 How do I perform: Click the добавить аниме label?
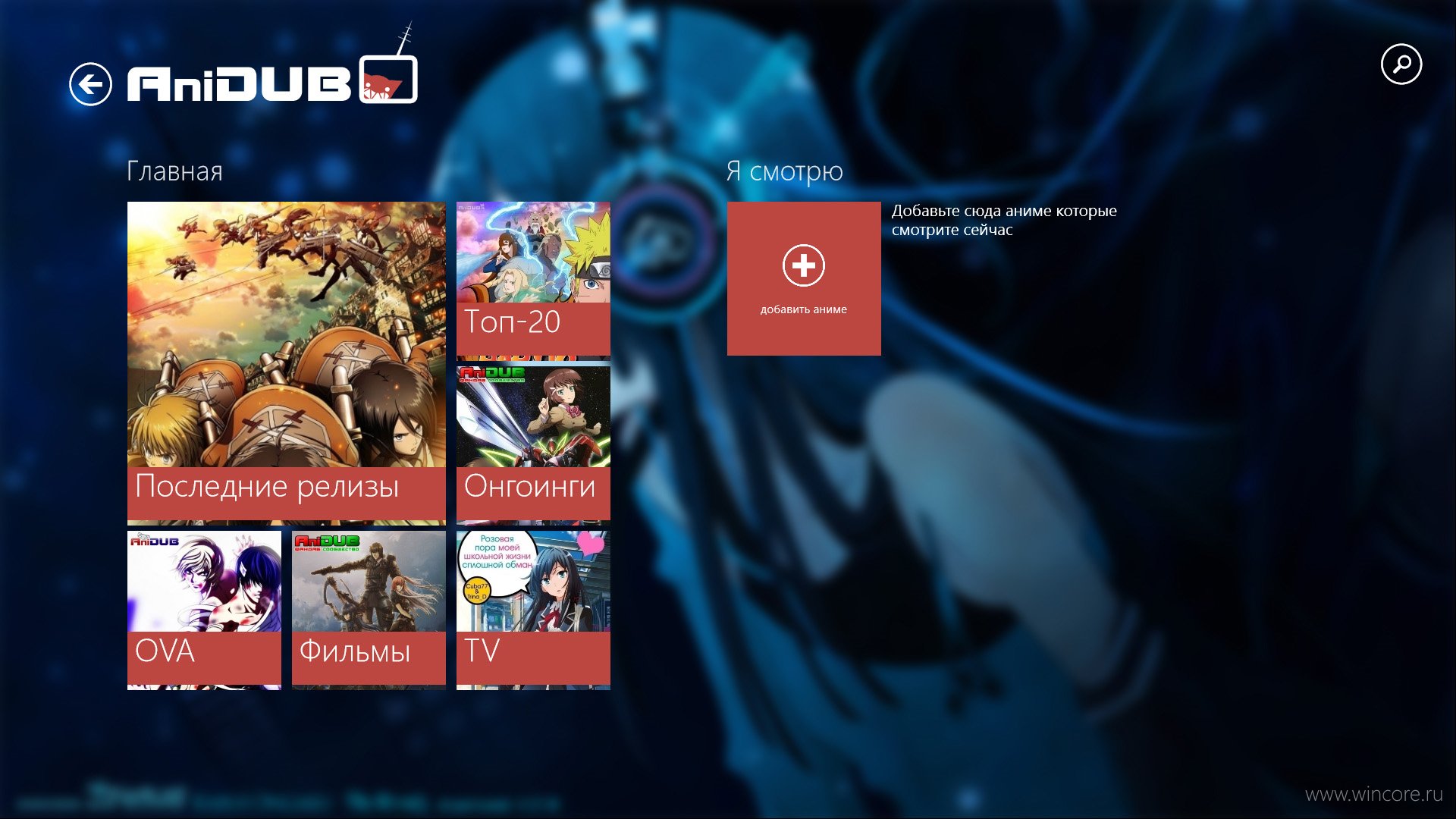(x=803, y=309)
